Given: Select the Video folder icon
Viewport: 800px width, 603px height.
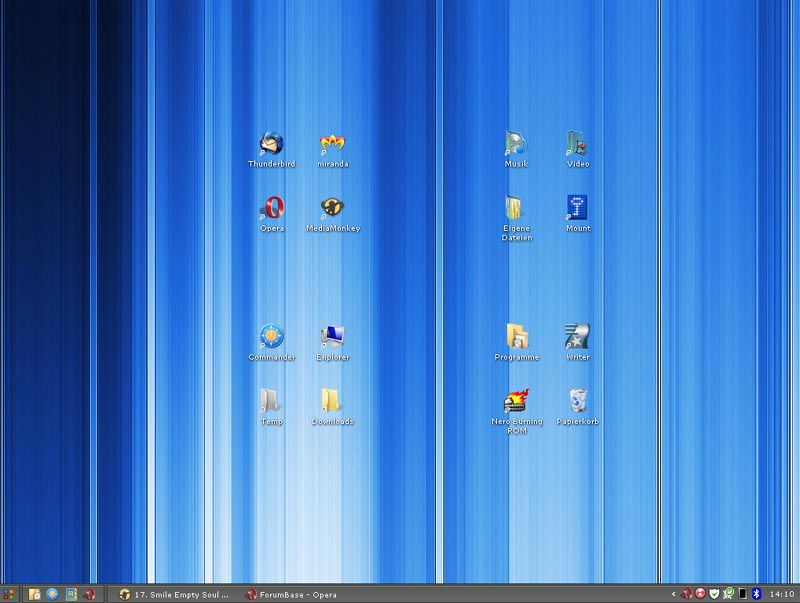Looking at the screenshot, I should [x=578, y=149].
